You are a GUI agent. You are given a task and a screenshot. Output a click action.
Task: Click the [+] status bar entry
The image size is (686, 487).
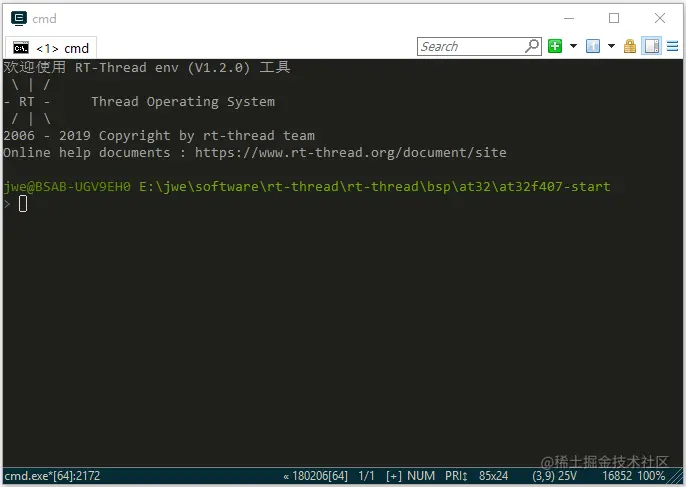[x=394, y=476]
